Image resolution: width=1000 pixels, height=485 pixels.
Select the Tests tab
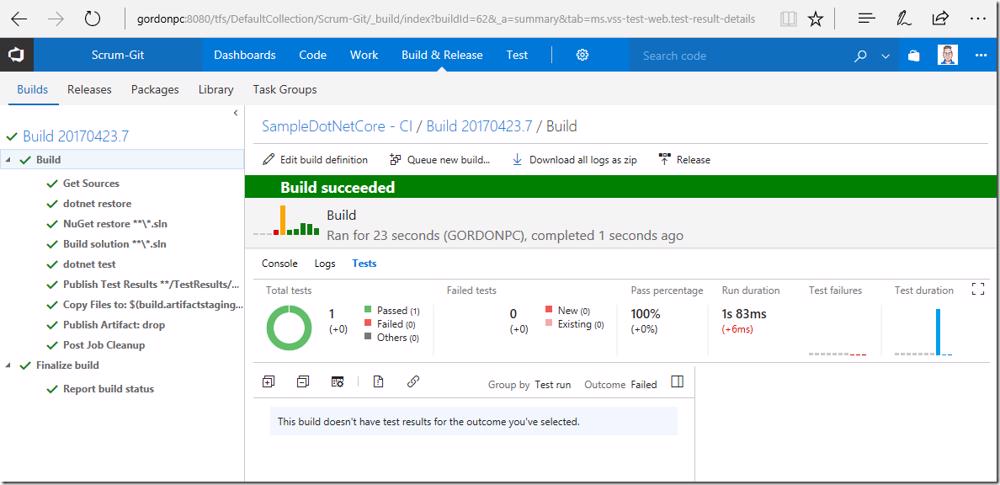click(364, 263)
